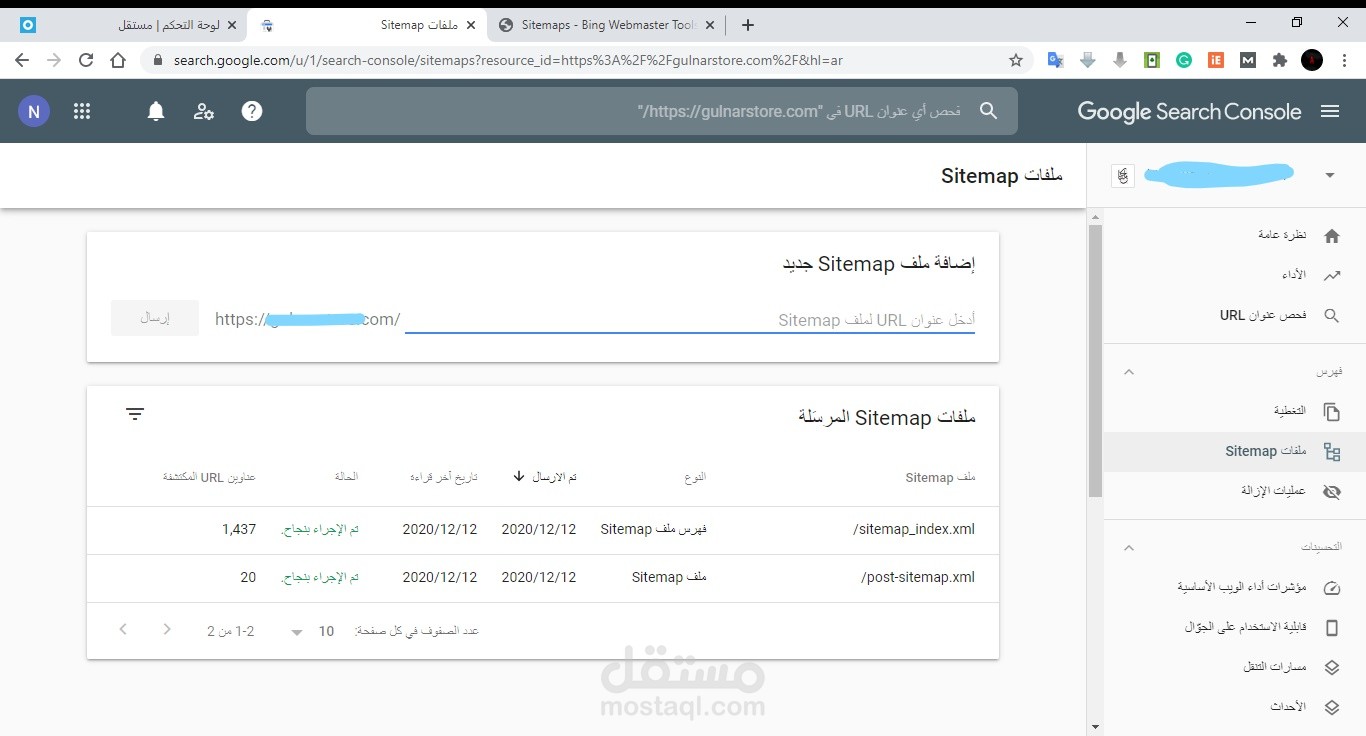Click success status for /sitemap_index.xml
1366x736 pixels.
coord(320,529)
